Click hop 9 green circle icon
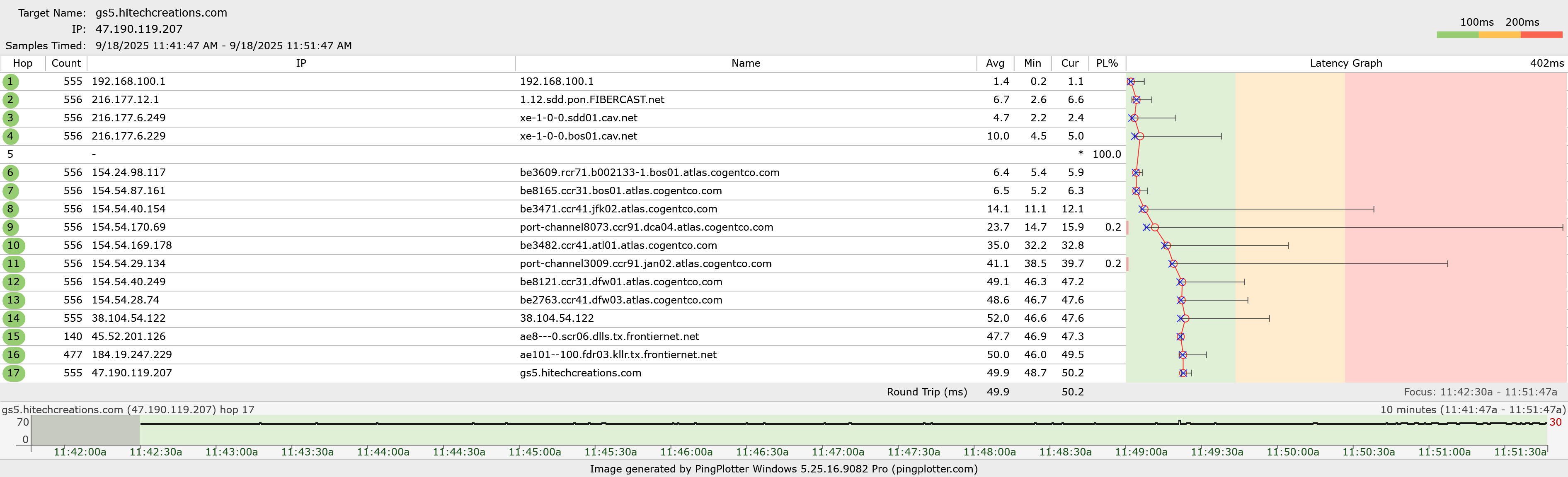The width and height of the screenshot is (1568, 477). click(10, 228)
